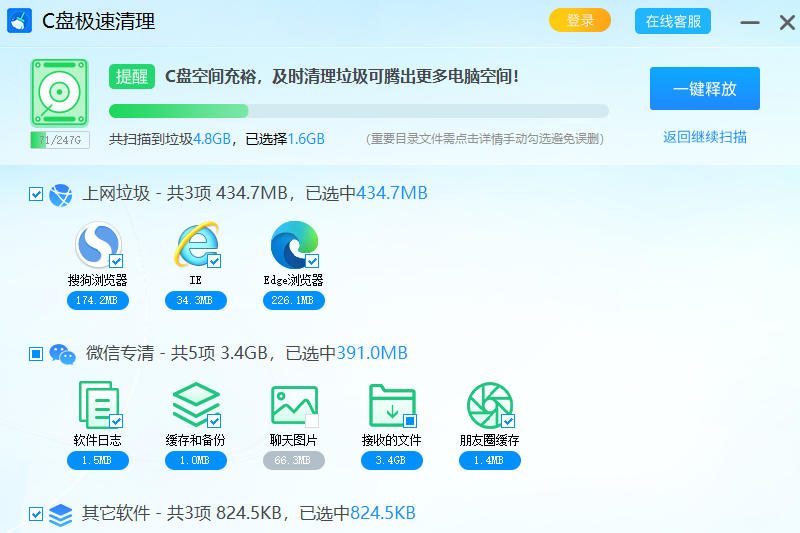The width and height of the screenshot is (800, 533).
Task: Click the 聊天图片 chat images icon
Action: point(294,405)
